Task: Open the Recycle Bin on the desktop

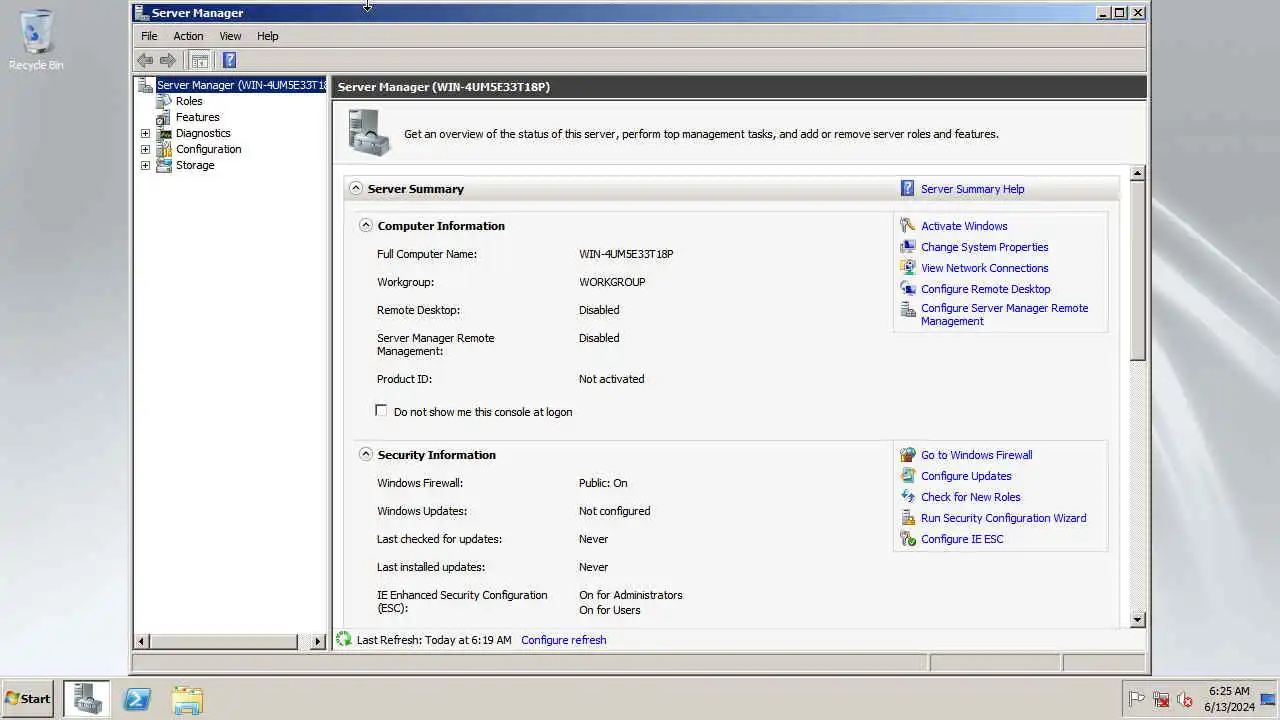Action: pyautogui.click(x=36, y=41)
